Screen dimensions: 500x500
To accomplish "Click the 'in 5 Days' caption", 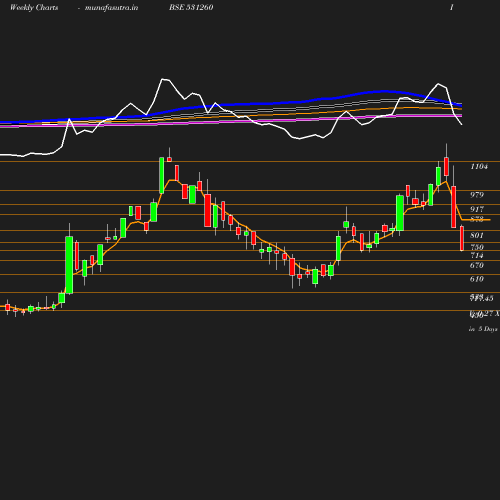I will coord(483,329).
